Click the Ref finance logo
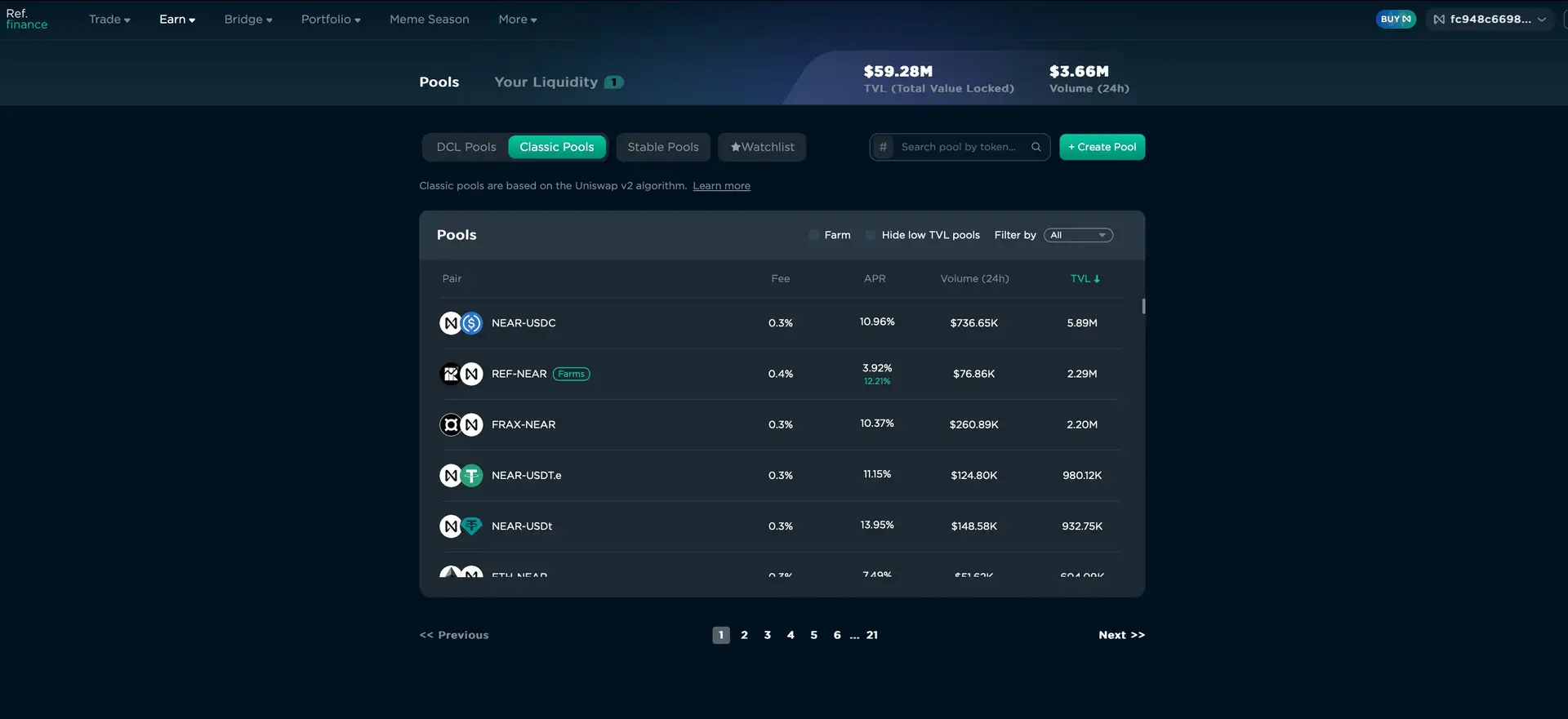 (27, 19)
